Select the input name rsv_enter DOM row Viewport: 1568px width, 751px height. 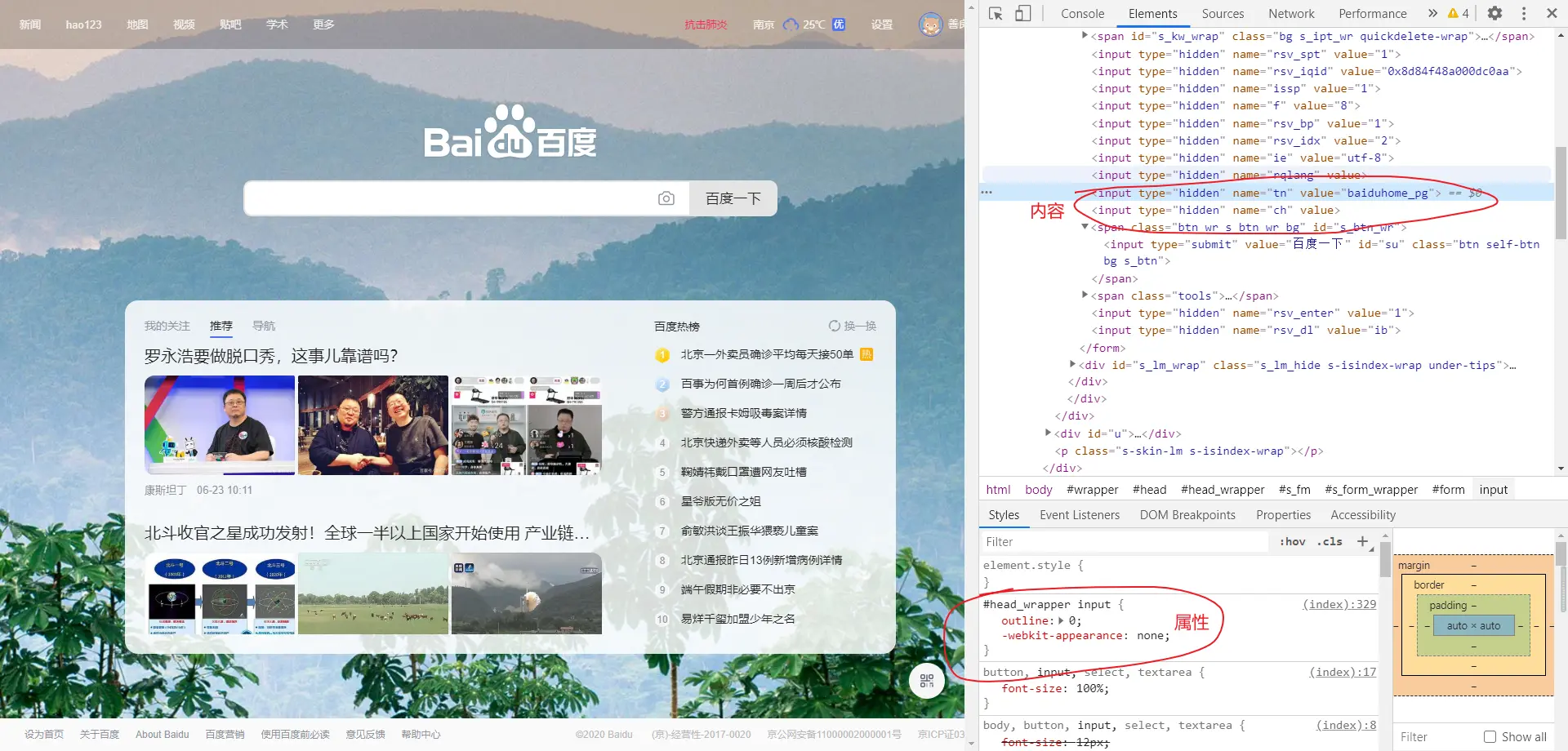pyautogui.click(x=1252, y=313)
